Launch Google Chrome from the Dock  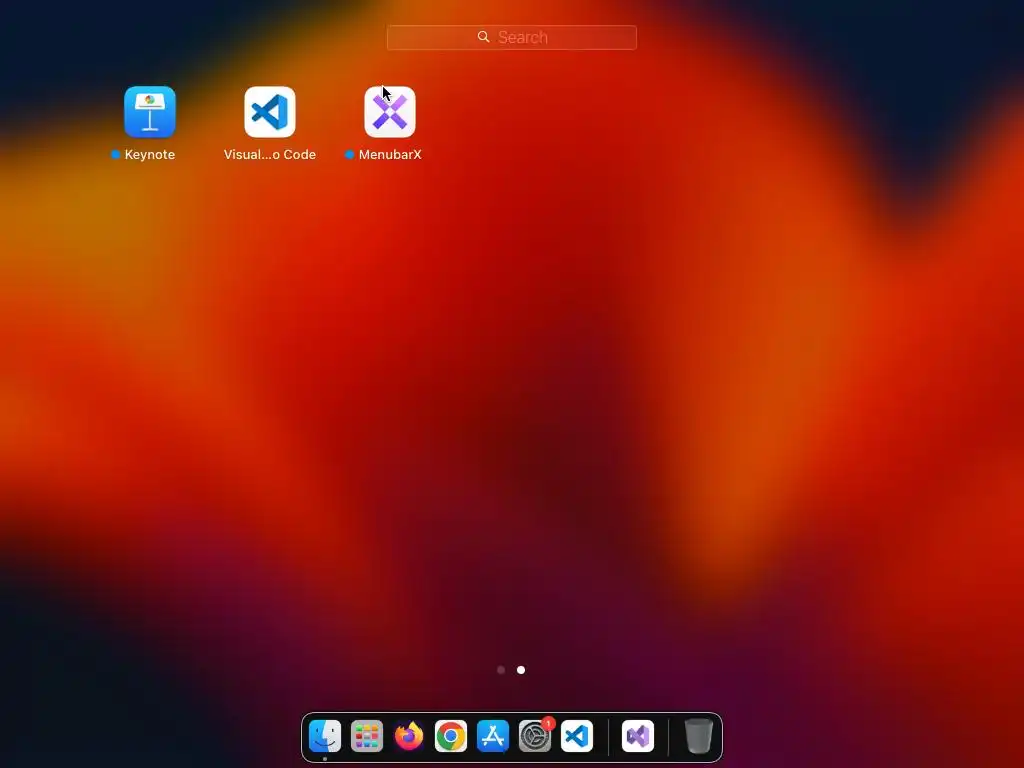pos(451,736)
